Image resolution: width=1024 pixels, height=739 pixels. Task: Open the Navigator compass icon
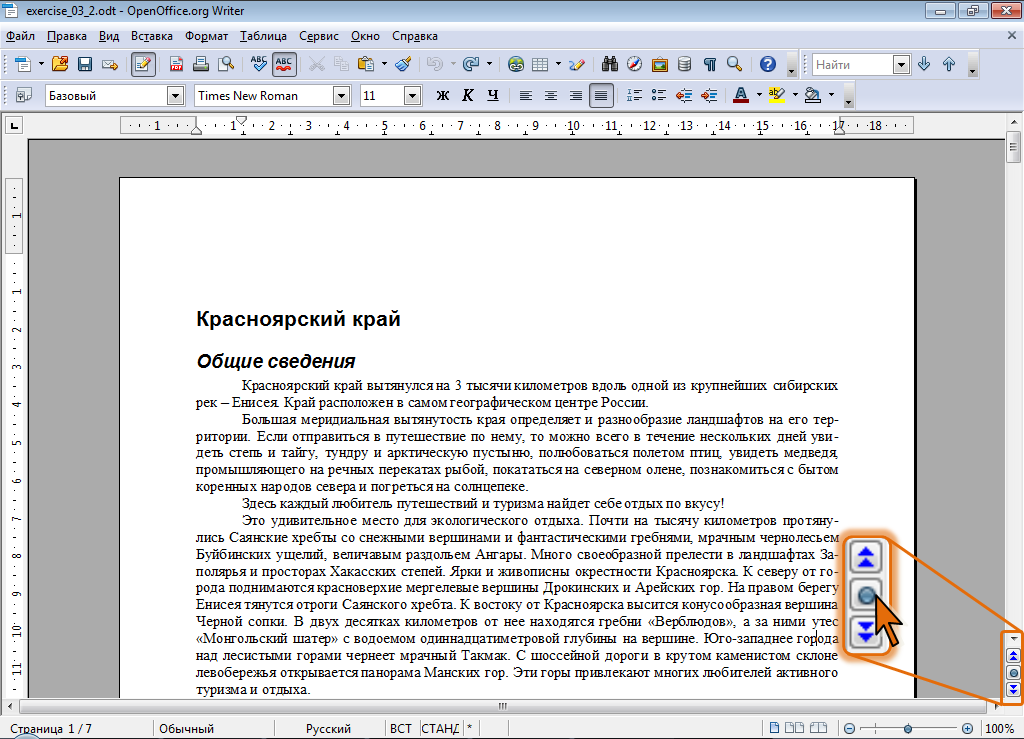[x=635, y=64]
